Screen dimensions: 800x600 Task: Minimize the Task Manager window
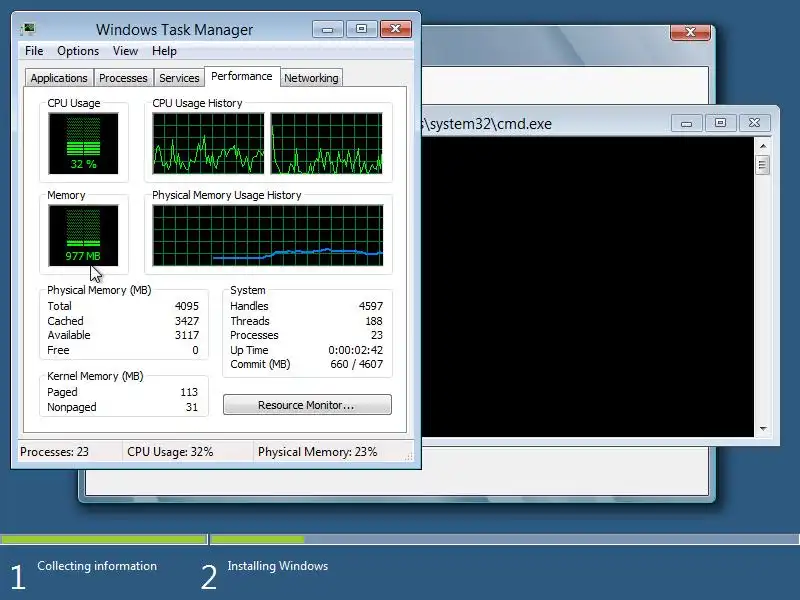point(328,29)
